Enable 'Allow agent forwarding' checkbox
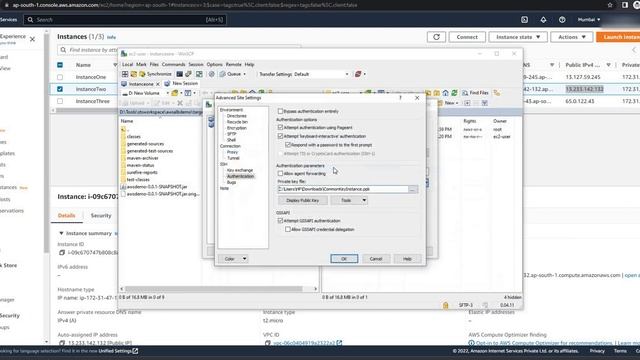 (x=280, y=173)
